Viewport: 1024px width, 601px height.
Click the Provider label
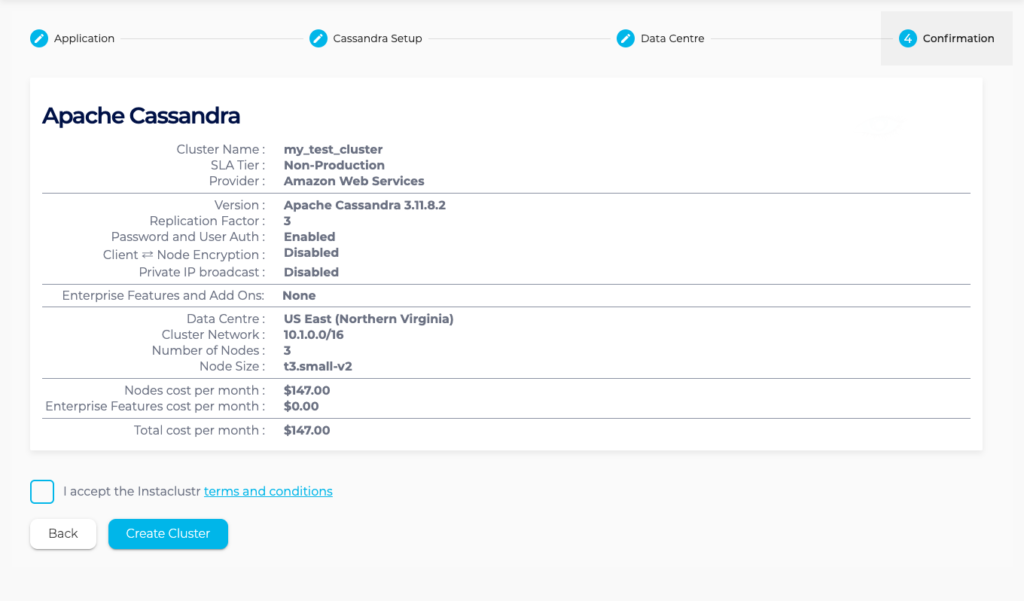pyautogui.click(x=237, y=181)
